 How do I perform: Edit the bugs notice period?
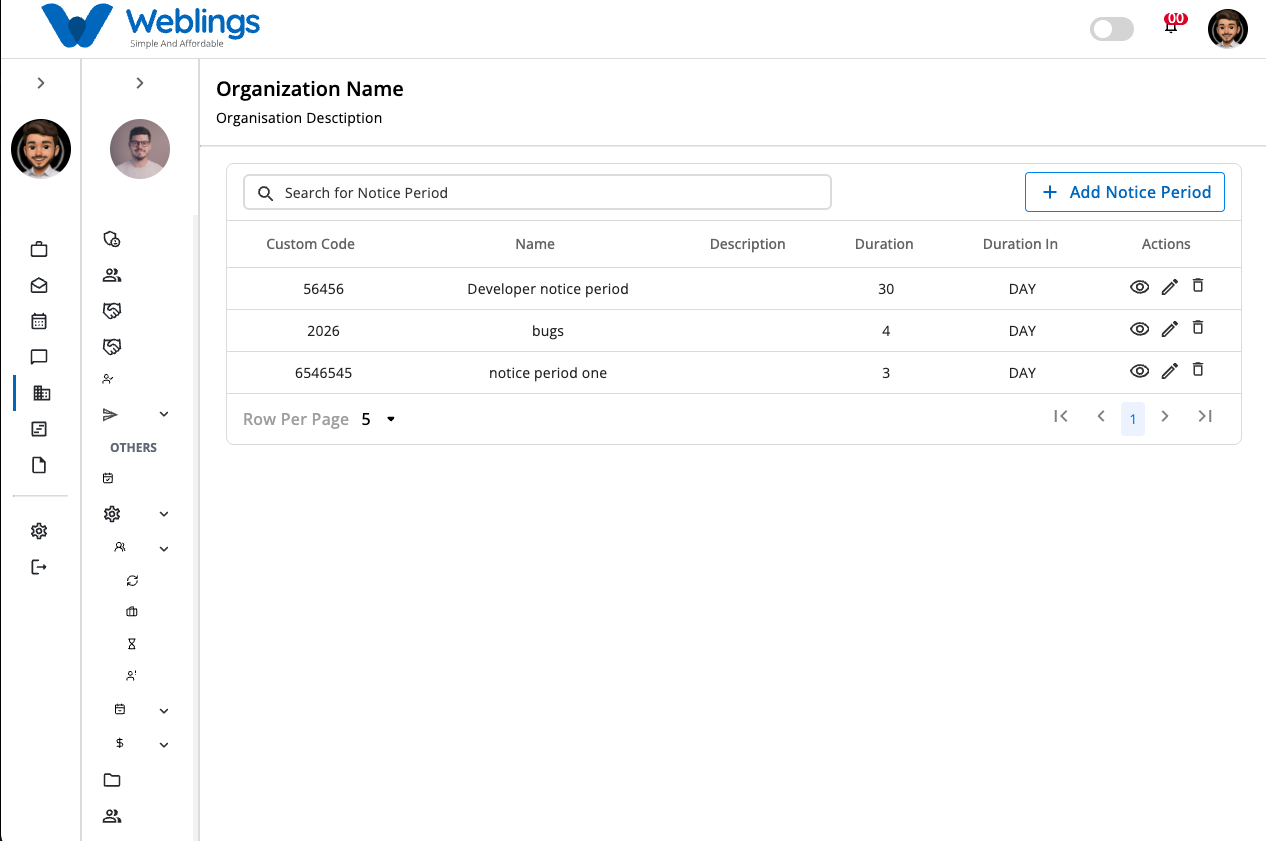click(x=1170, y=329)
